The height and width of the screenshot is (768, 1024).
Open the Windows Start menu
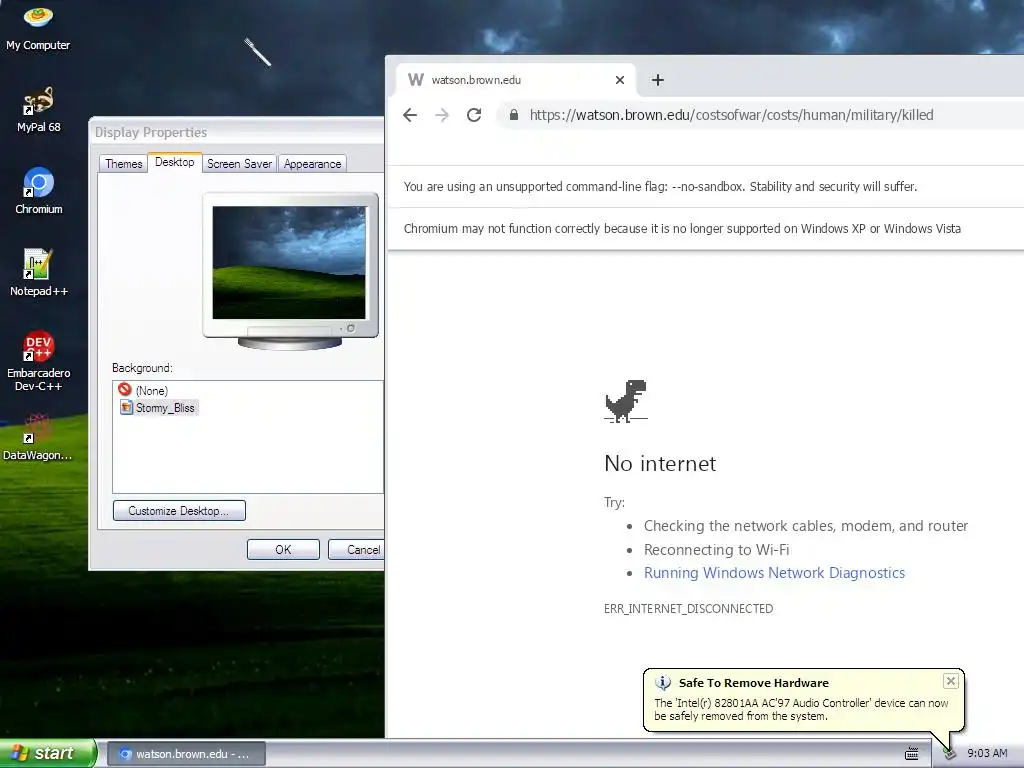[x=48, y=753]
